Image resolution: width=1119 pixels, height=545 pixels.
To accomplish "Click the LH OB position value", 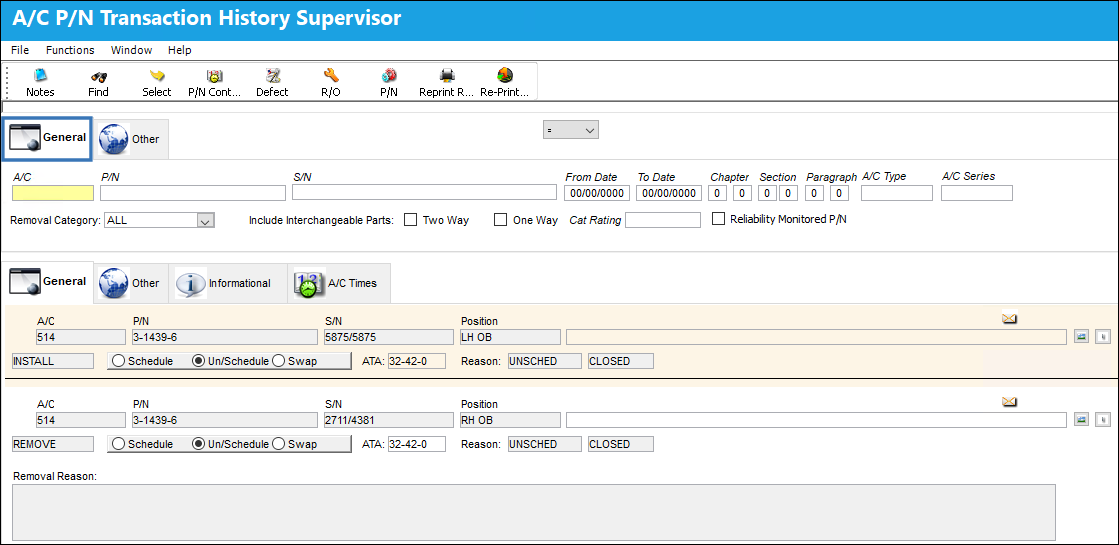I will (510, 337).
